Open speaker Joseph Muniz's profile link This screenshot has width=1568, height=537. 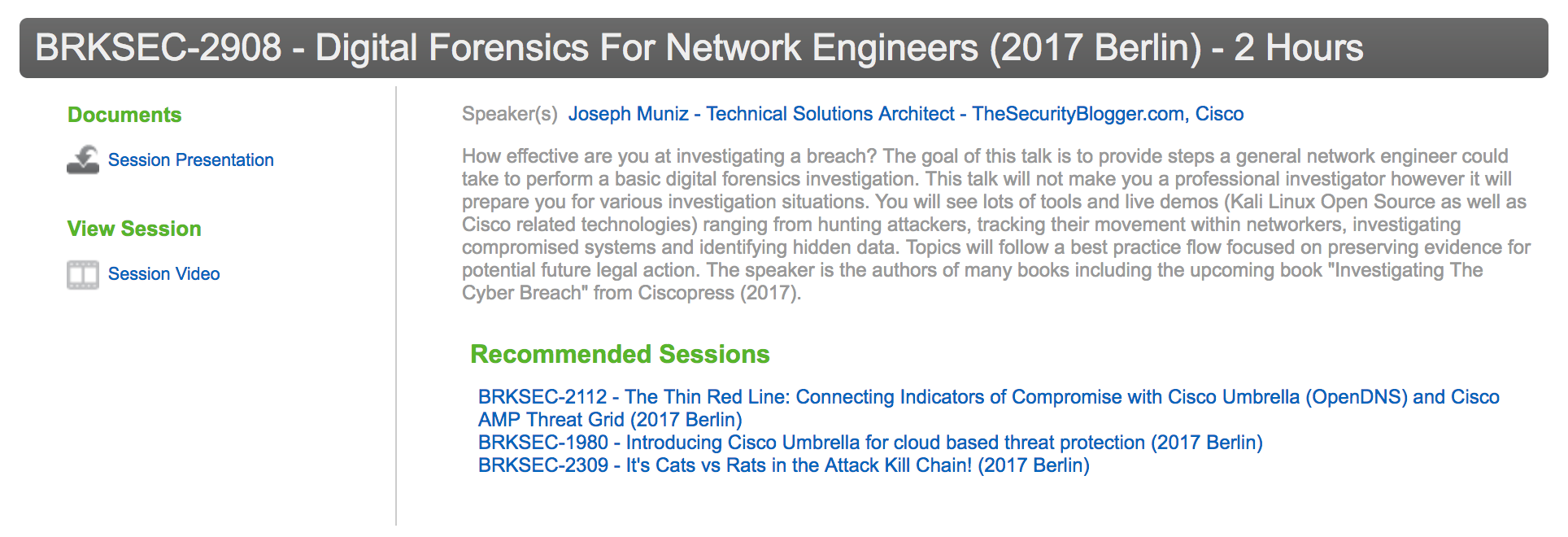[760, 114]
